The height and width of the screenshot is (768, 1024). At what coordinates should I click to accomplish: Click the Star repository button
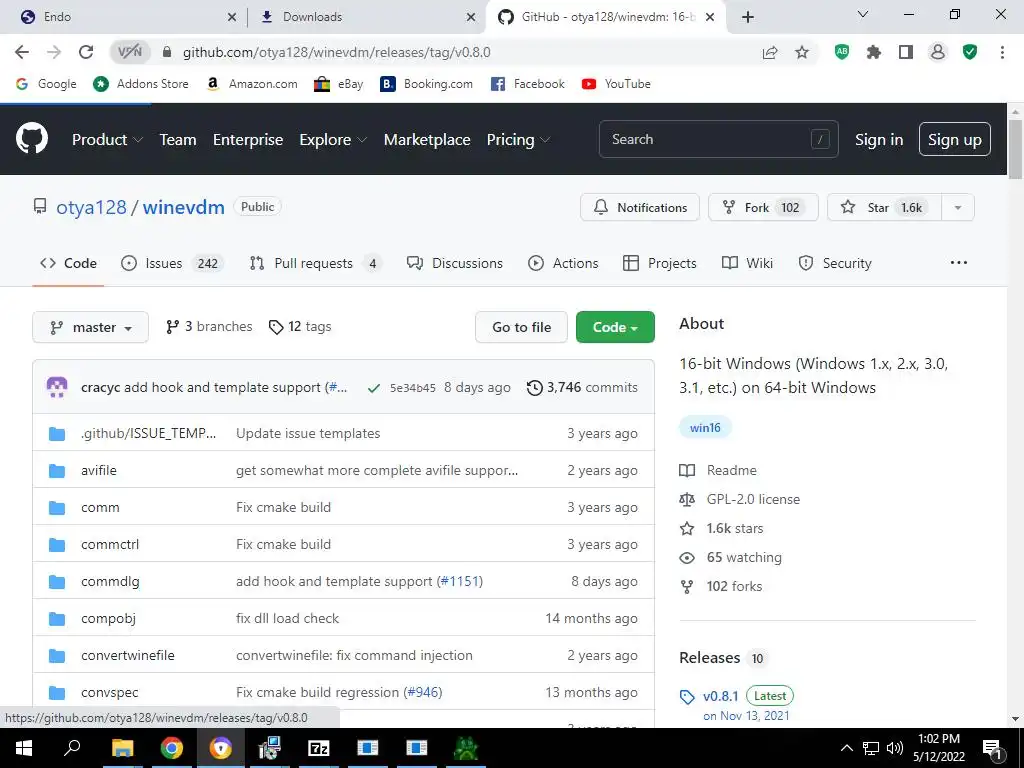884,208
